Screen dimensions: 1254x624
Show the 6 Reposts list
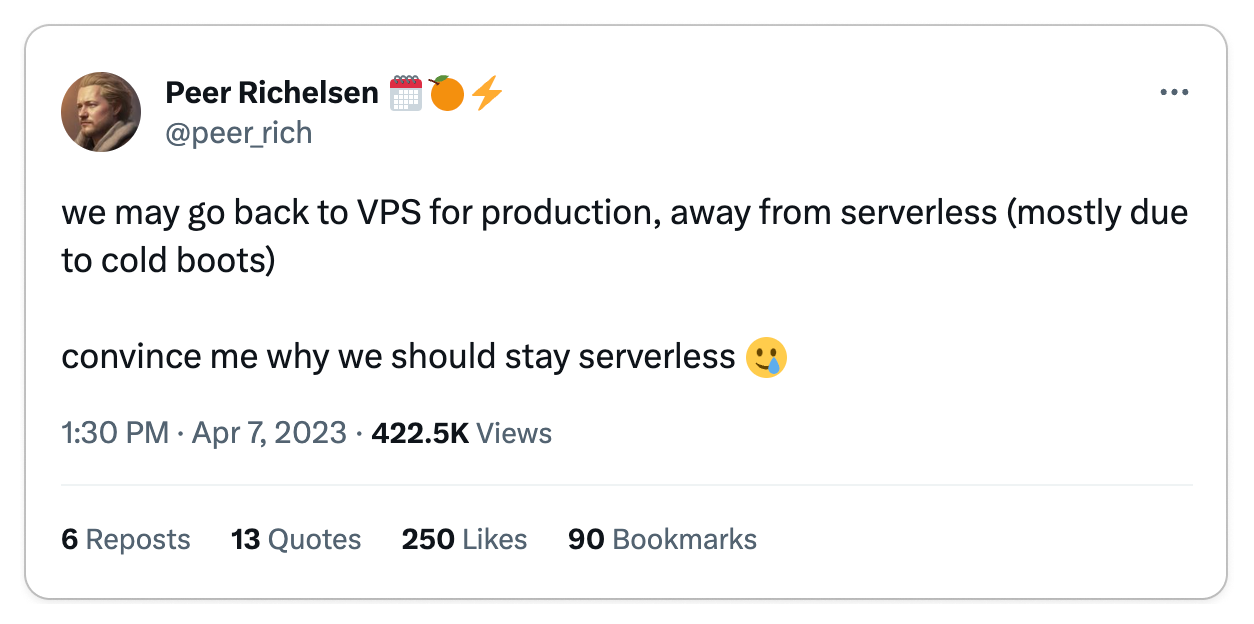[126, 539]
